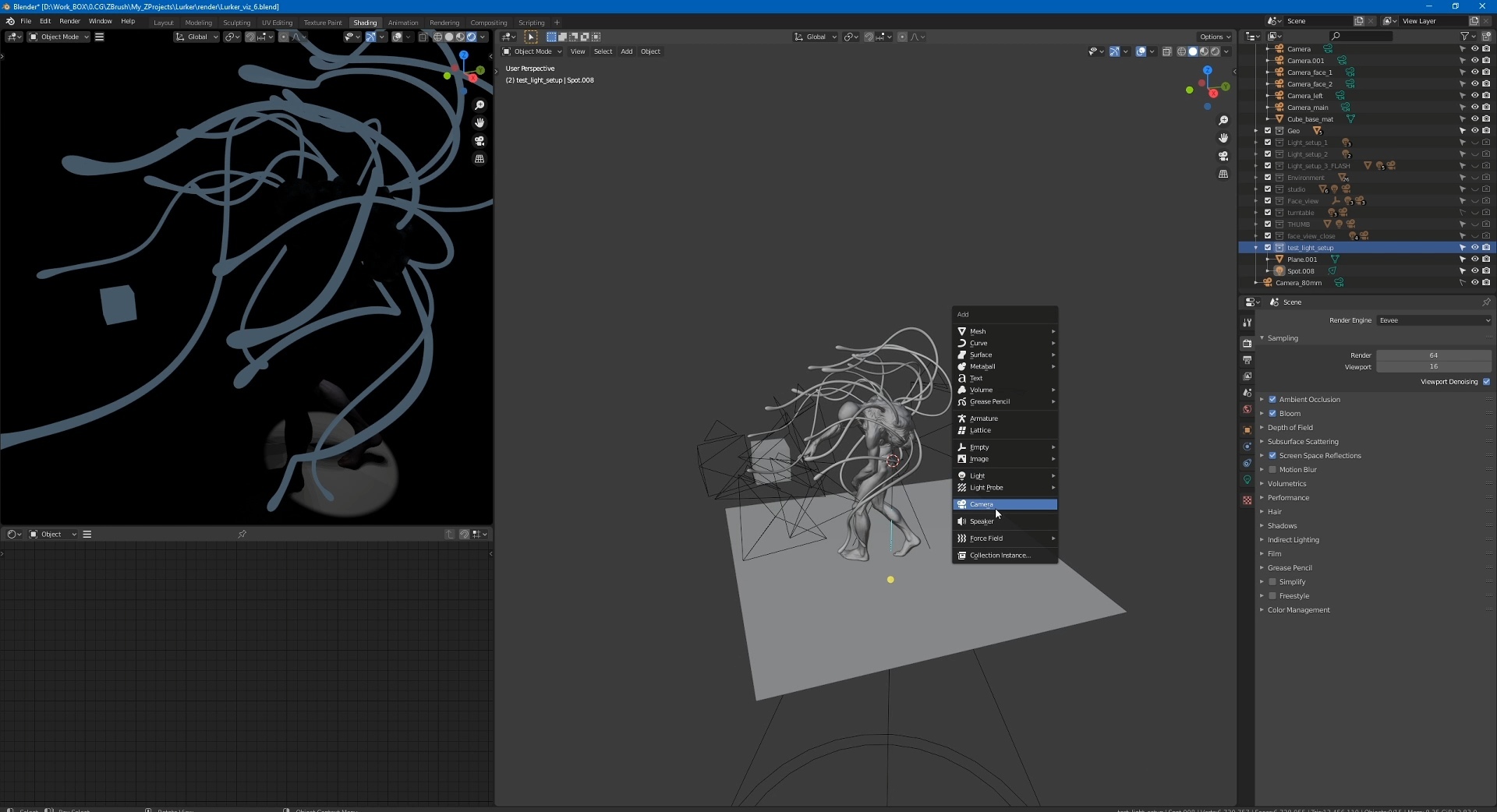Enable the Motion Blur checkbox

[1272, 470]
